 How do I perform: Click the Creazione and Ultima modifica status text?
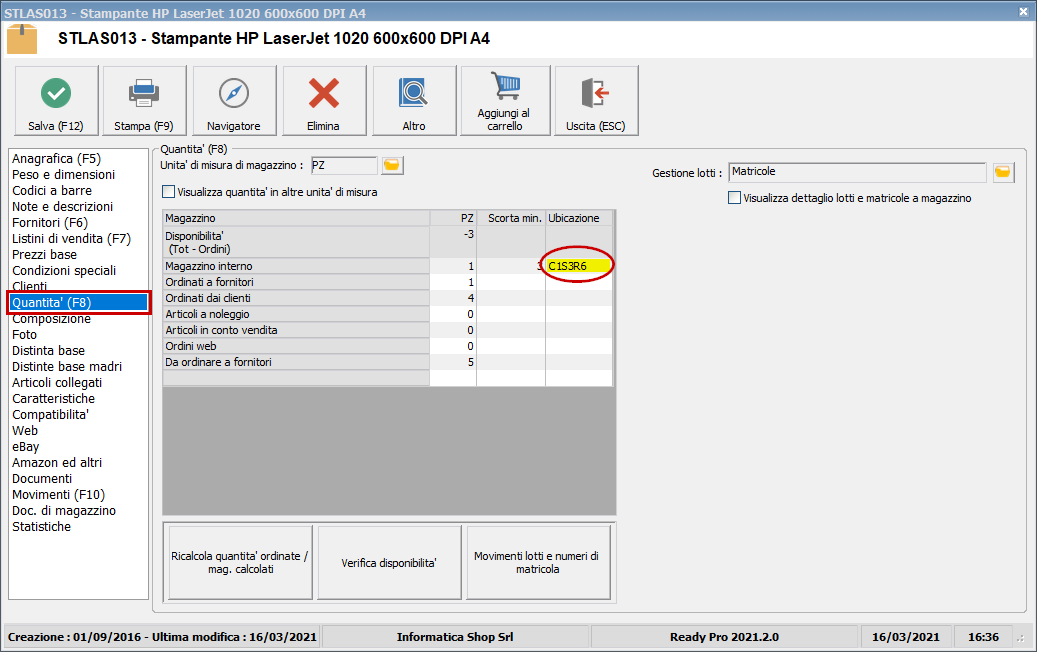162,637
